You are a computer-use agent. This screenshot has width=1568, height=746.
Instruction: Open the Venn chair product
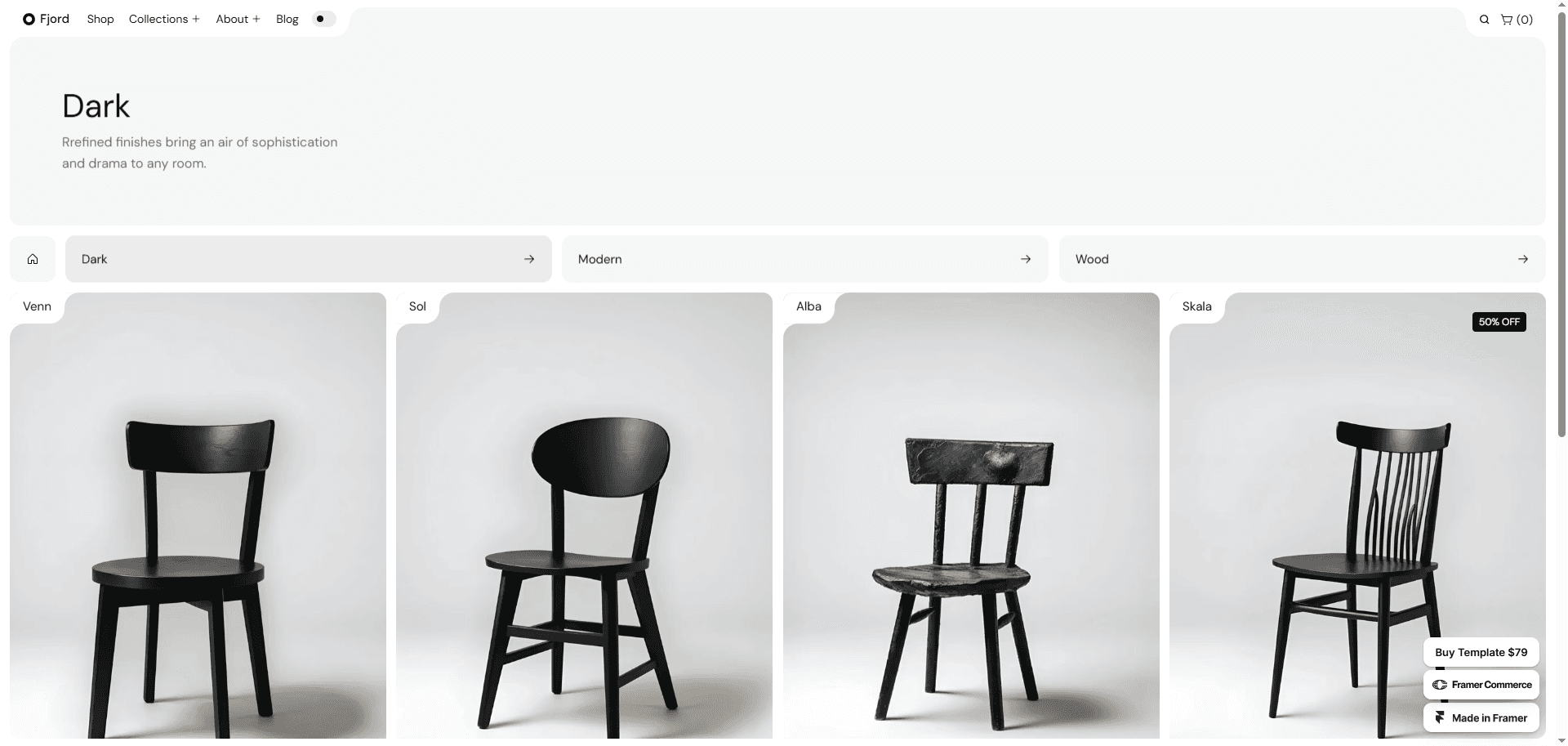point(198,516)
